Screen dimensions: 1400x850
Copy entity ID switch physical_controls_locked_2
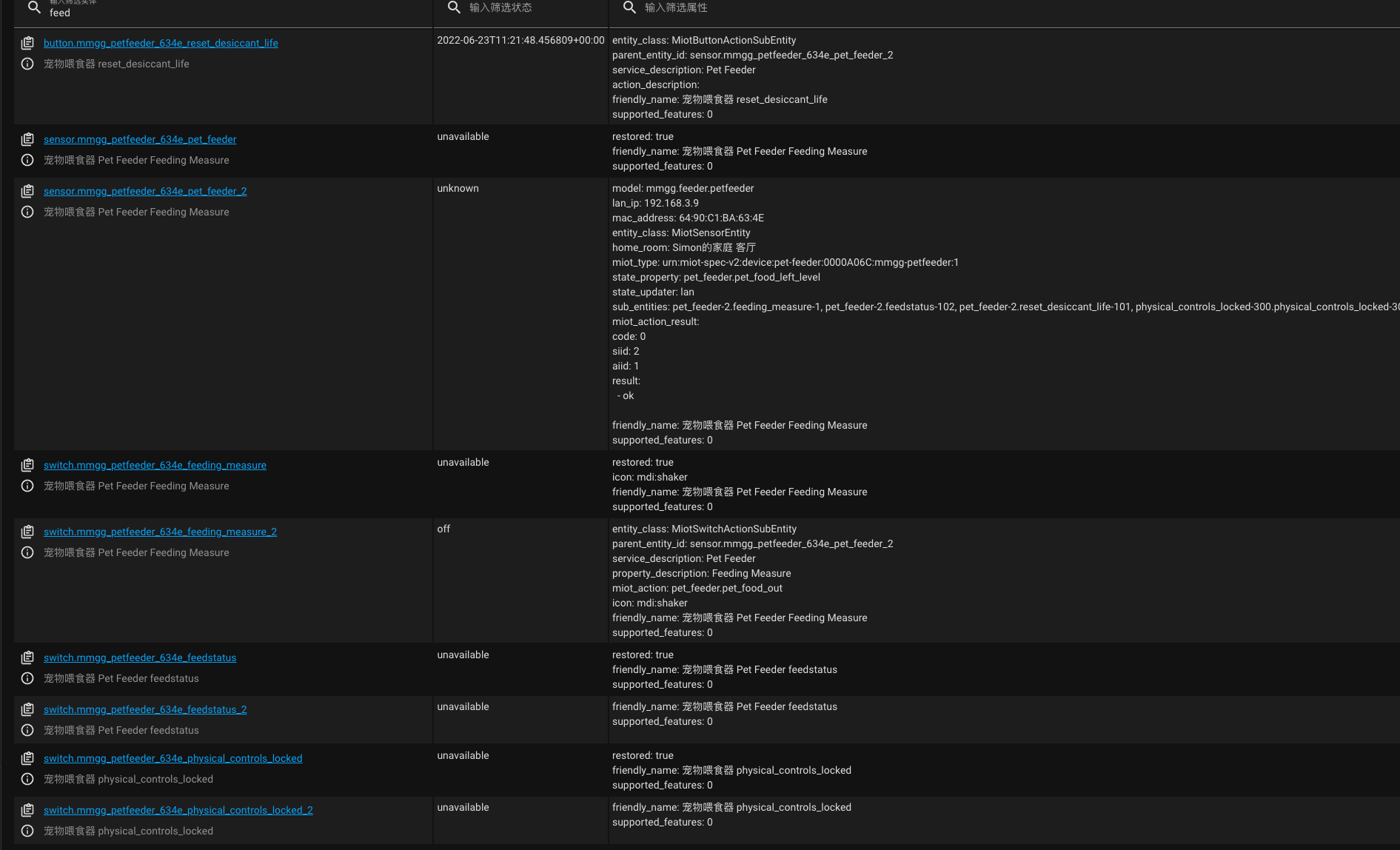pos(27,810)
